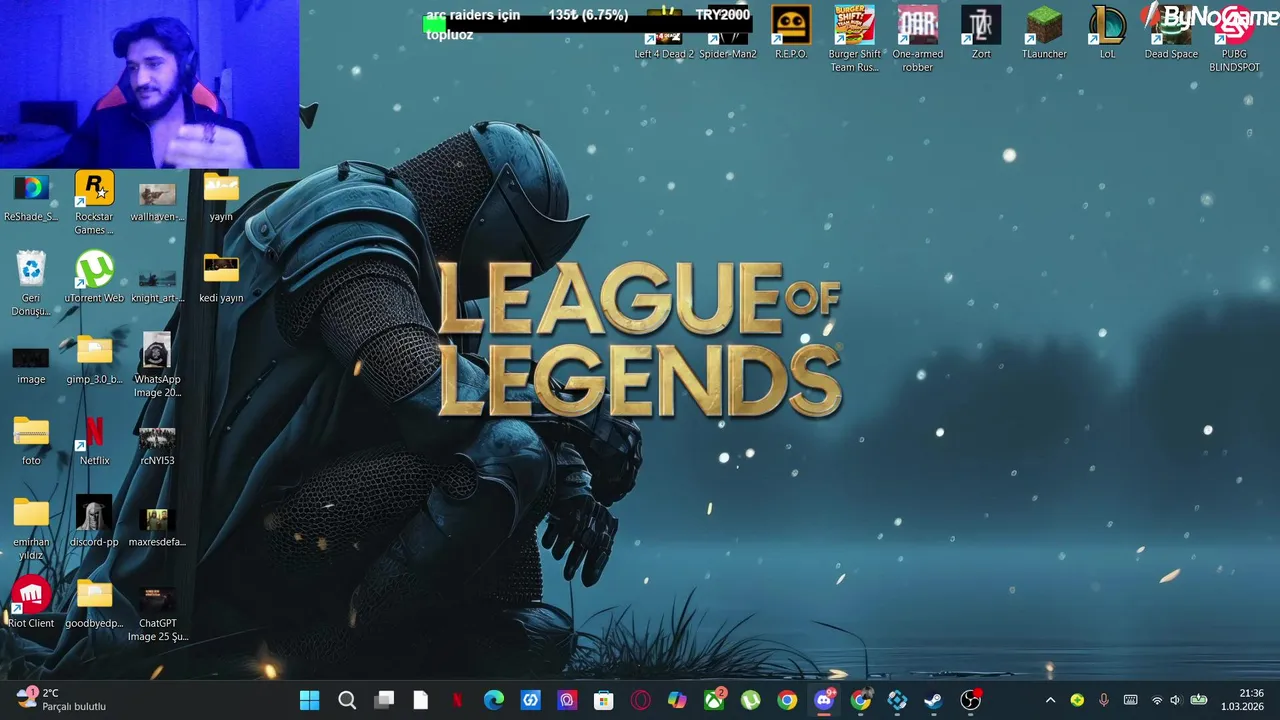
Task: Open the Geri Dönüşüm recycle bin
Action: pos(31,284)
